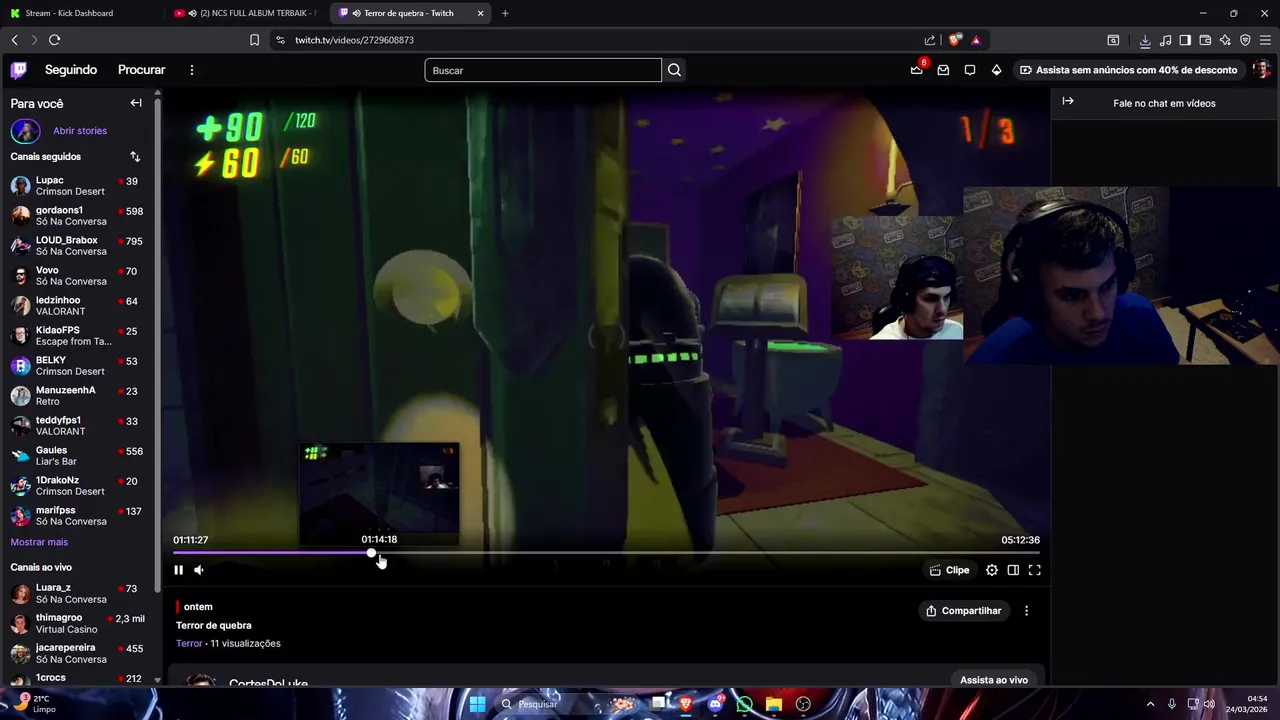The height and width of the screenshot is (720, 1280).
Task: Bookmark this page
Action: (x=254, y=40)
